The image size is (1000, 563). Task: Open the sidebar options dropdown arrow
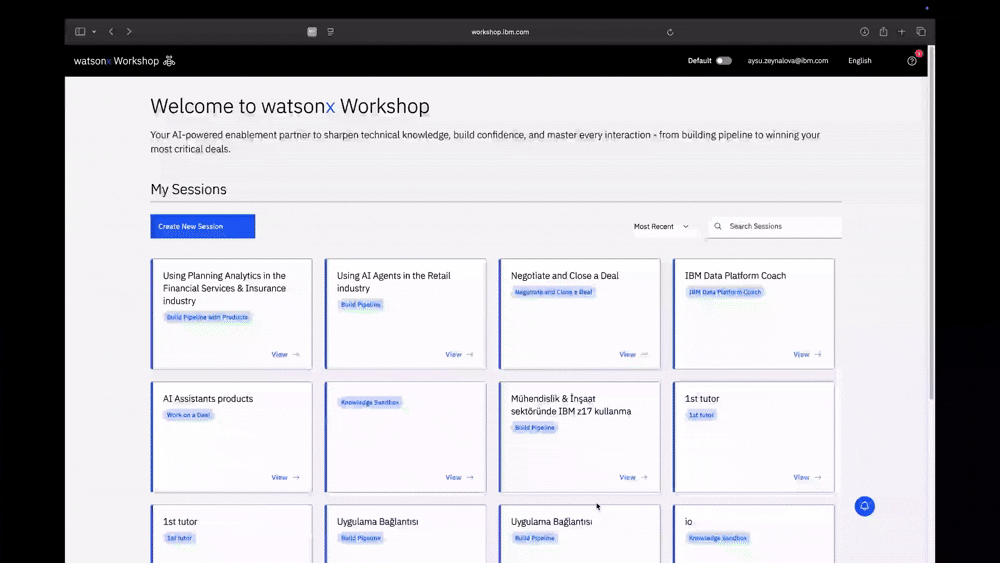tap(94, 31)
